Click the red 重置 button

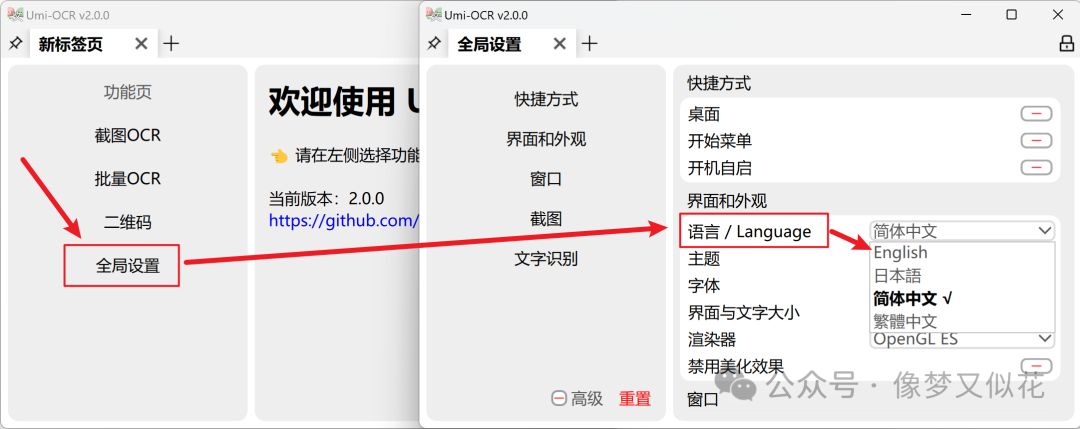pyautogui.click(x=635, y=398)
